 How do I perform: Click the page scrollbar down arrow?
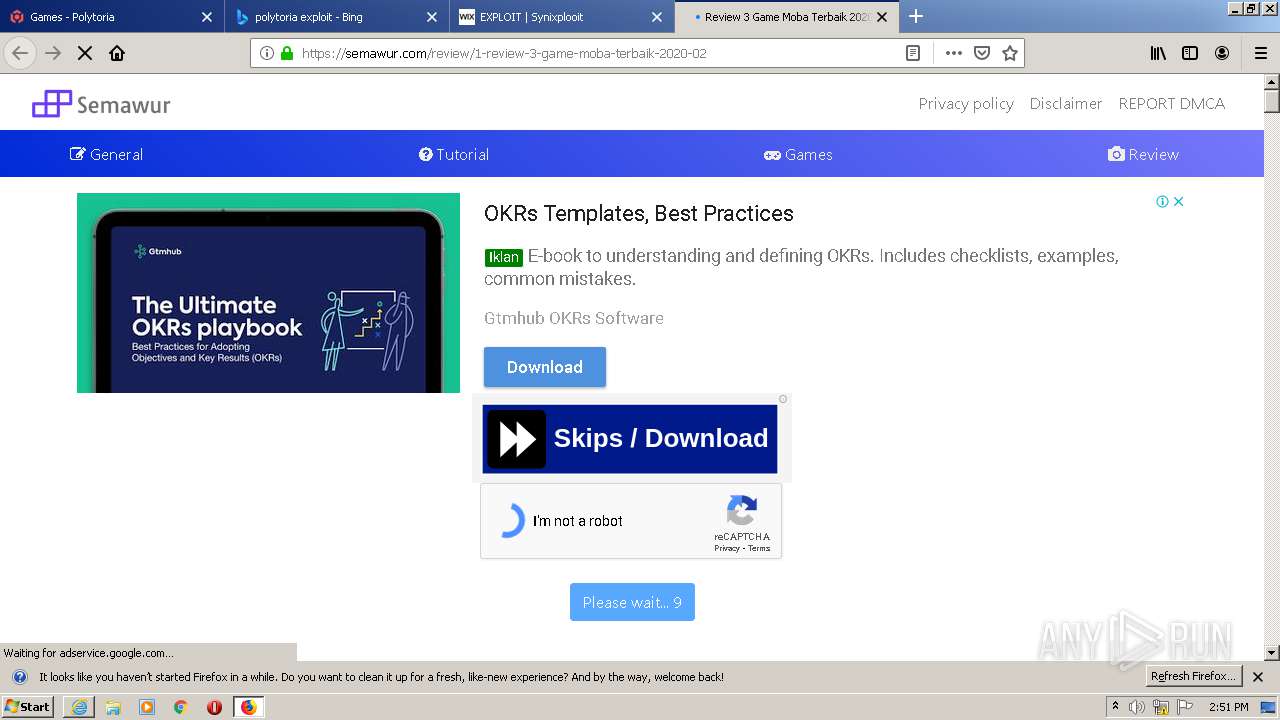(1272, 653)
